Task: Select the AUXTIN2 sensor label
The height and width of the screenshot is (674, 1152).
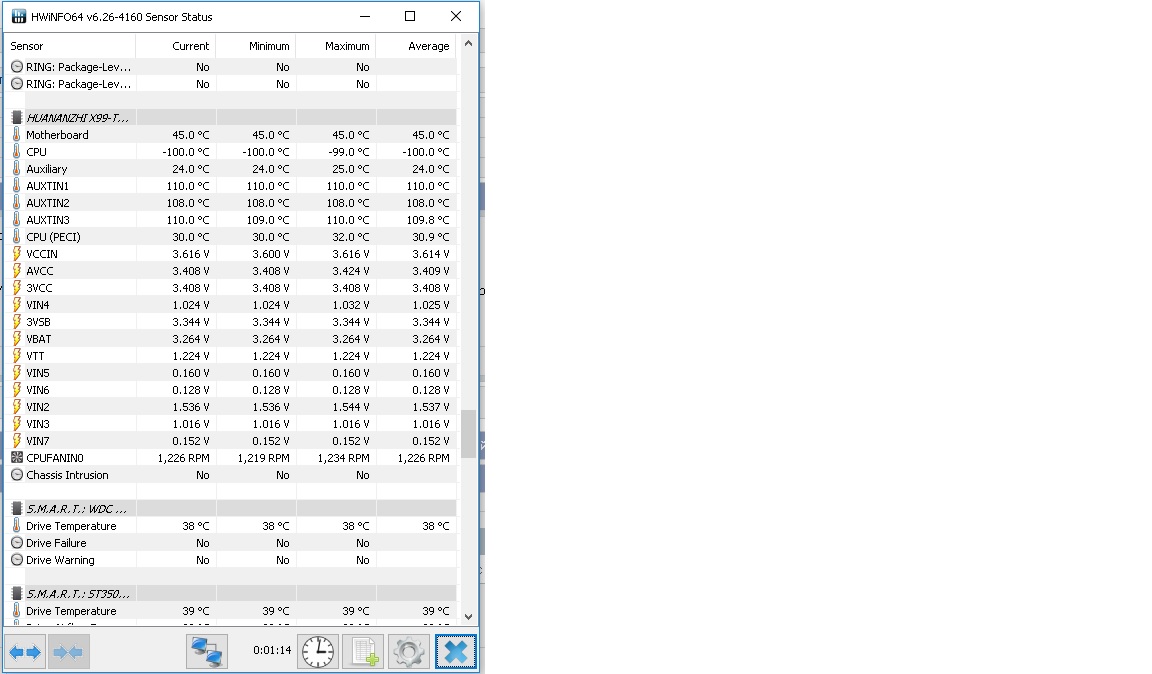Action: (48, 203)
